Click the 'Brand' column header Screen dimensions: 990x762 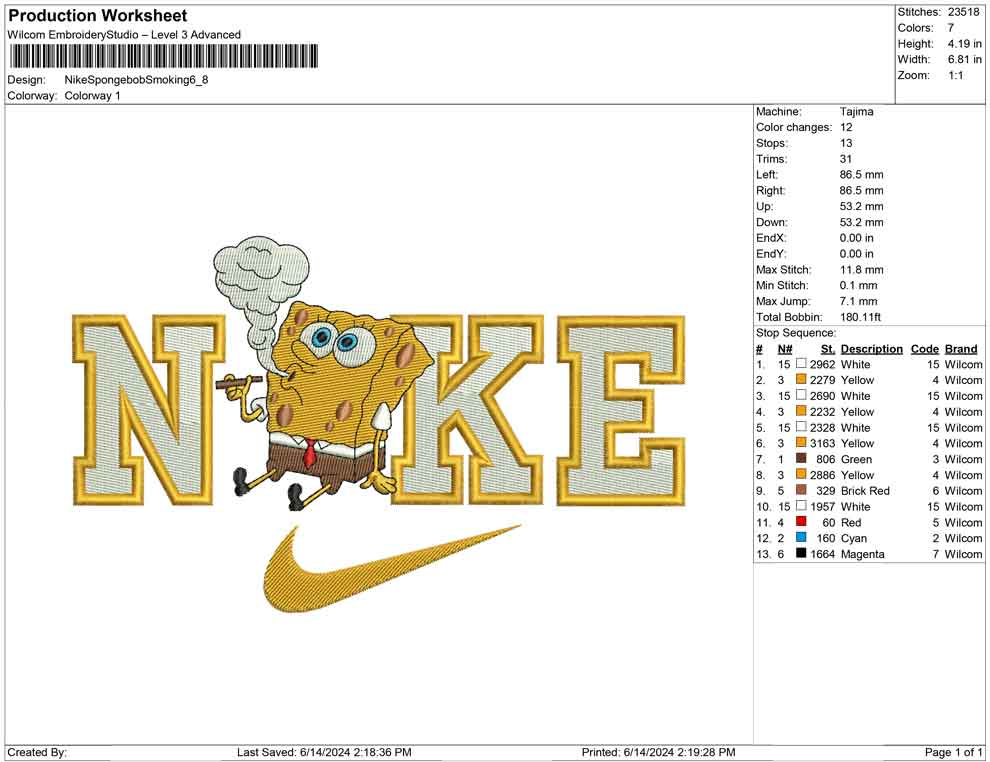coord(961,348)
